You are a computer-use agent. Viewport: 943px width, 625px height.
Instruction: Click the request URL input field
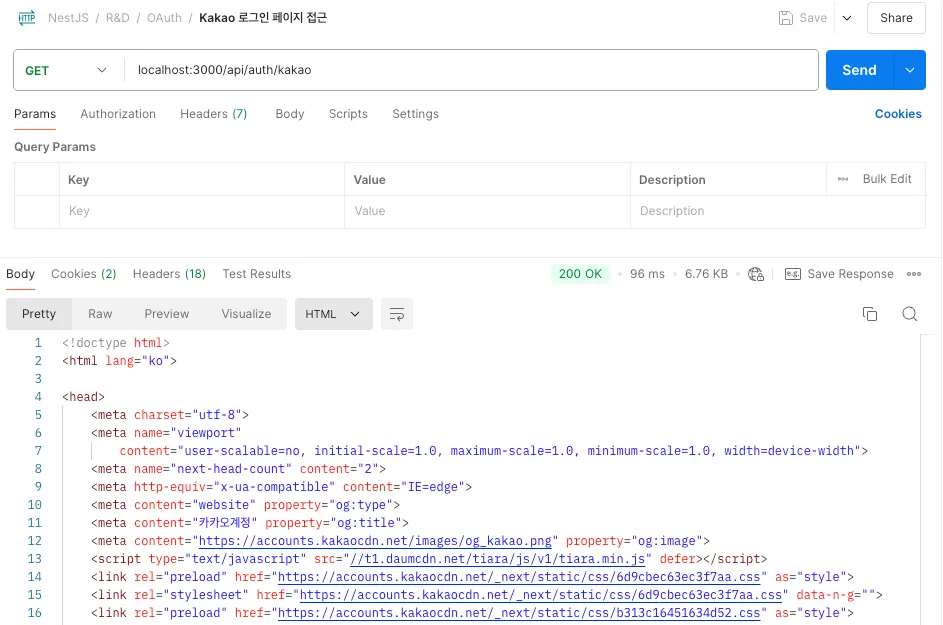coord(471,70)
